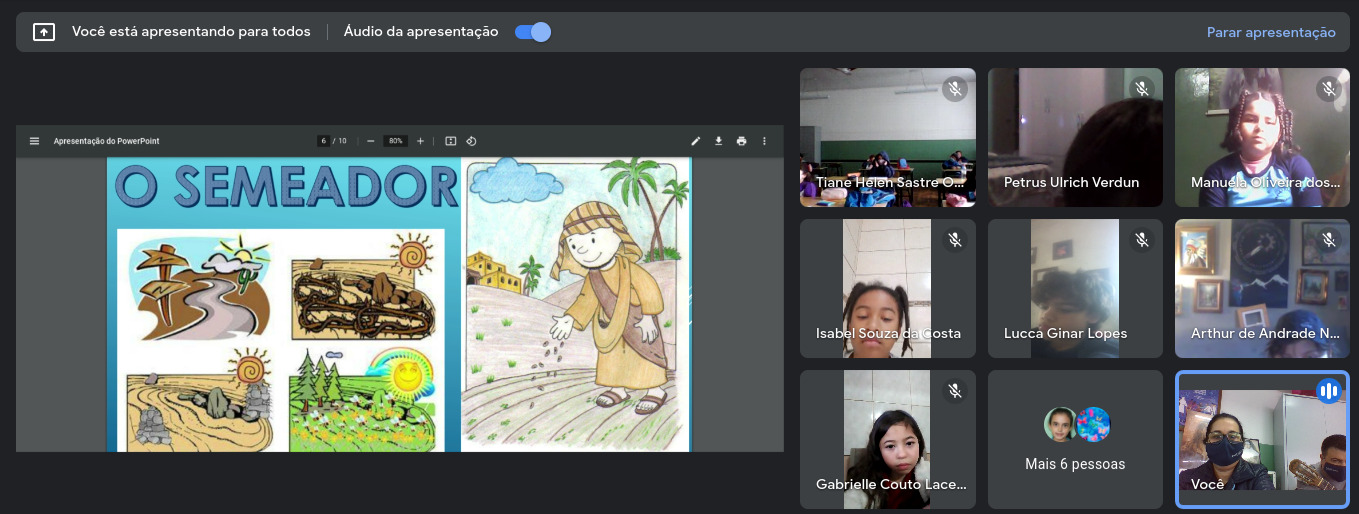The height and width of the screenshot is (514, 1359).
Task: Open the PDF sidebar hamburger menu
Action: click(x=34, y=141)
